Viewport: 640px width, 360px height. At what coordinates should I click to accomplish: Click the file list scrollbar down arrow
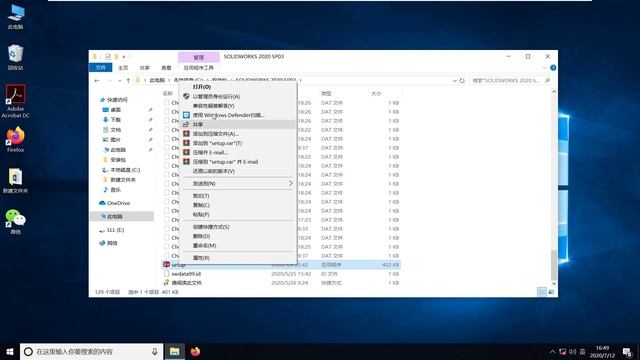click(x=554, y=283)
